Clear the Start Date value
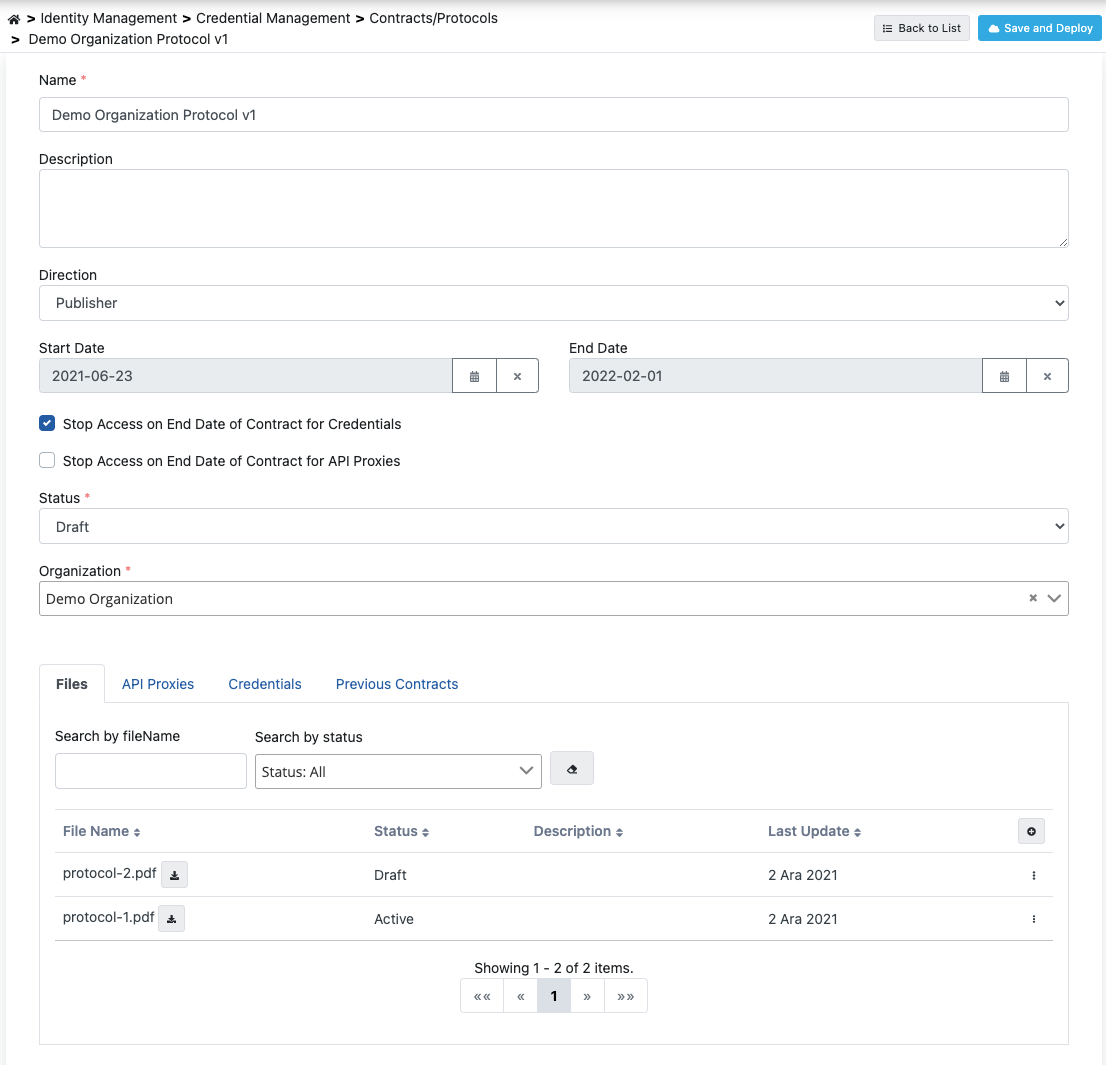Screen dimensions: 1106x1065 click(x=517, y=376)
